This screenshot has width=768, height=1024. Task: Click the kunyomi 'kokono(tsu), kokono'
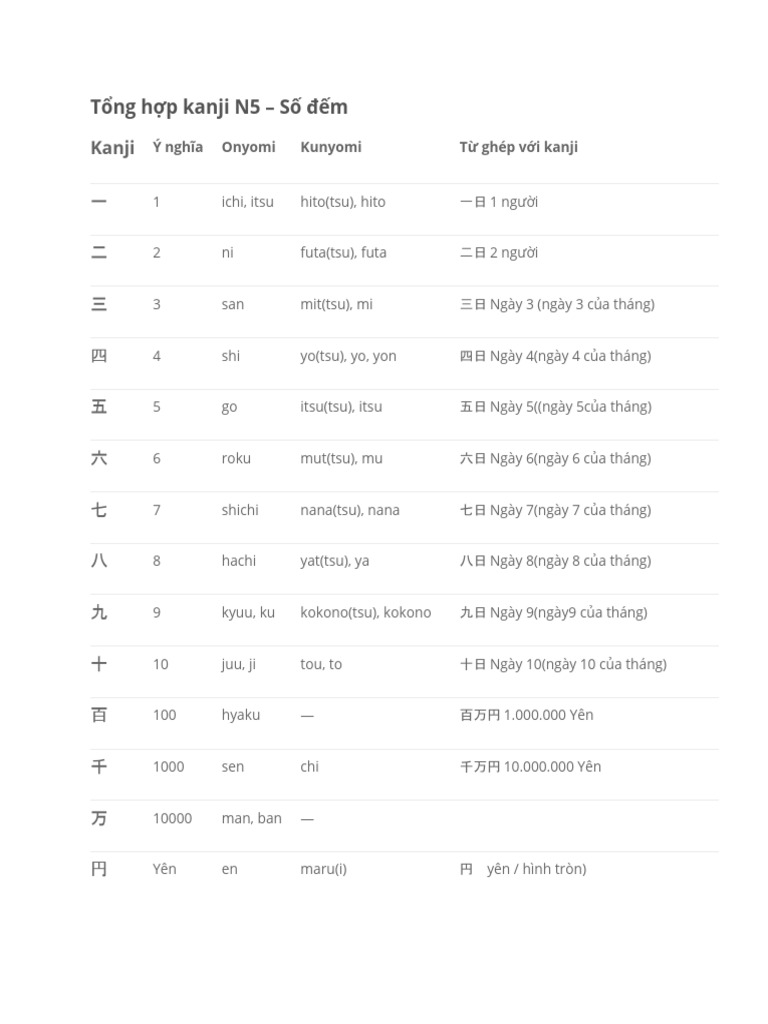pyautogui.click(x=365, y=612)
